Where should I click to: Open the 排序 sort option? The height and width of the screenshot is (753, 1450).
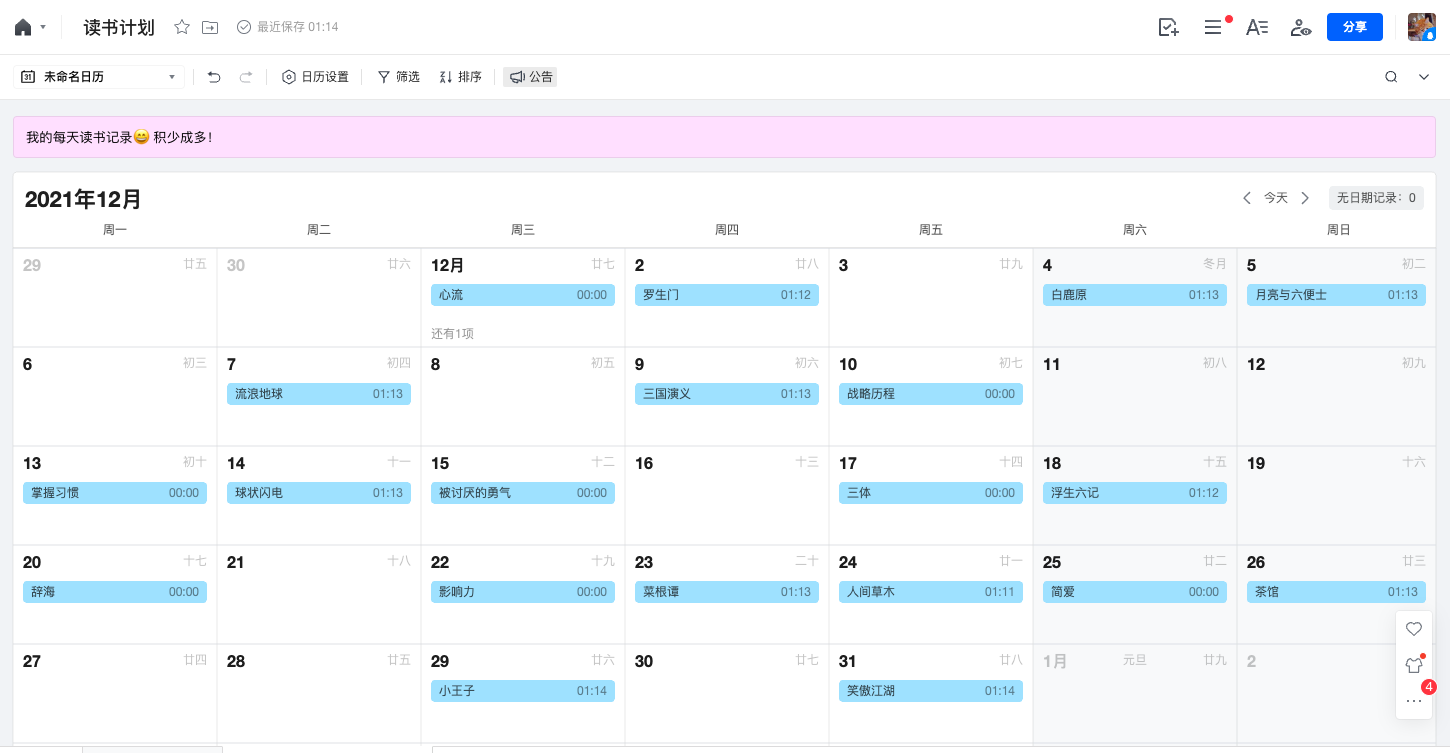460,77
